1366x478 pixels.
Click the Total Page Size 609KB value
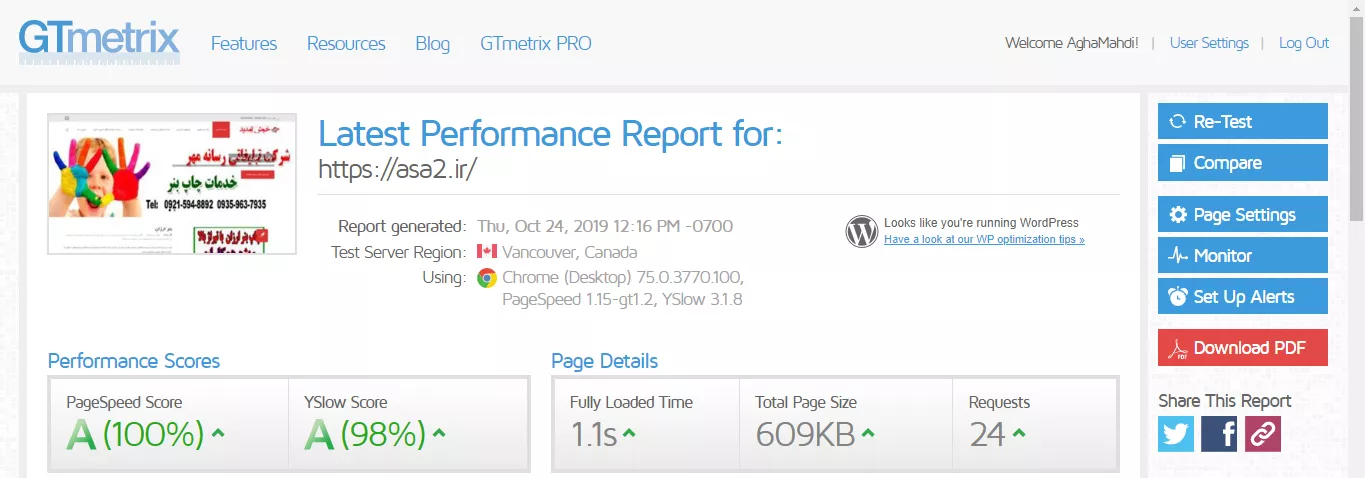[x=805, y=434]
